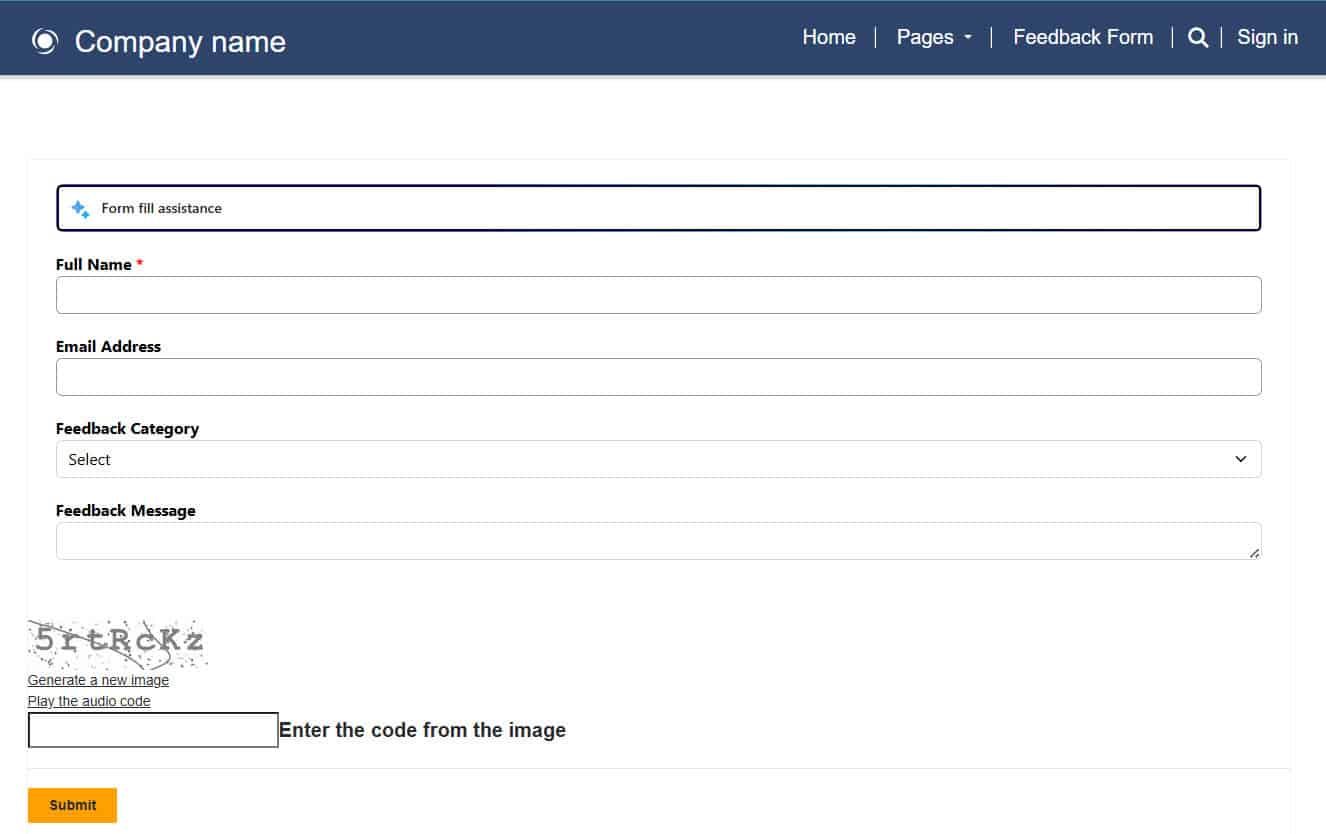Image resolution: width=1326 pixels, height=834 pixels.
Task: Click the Company name title
Action: click(x=180, y=42)
